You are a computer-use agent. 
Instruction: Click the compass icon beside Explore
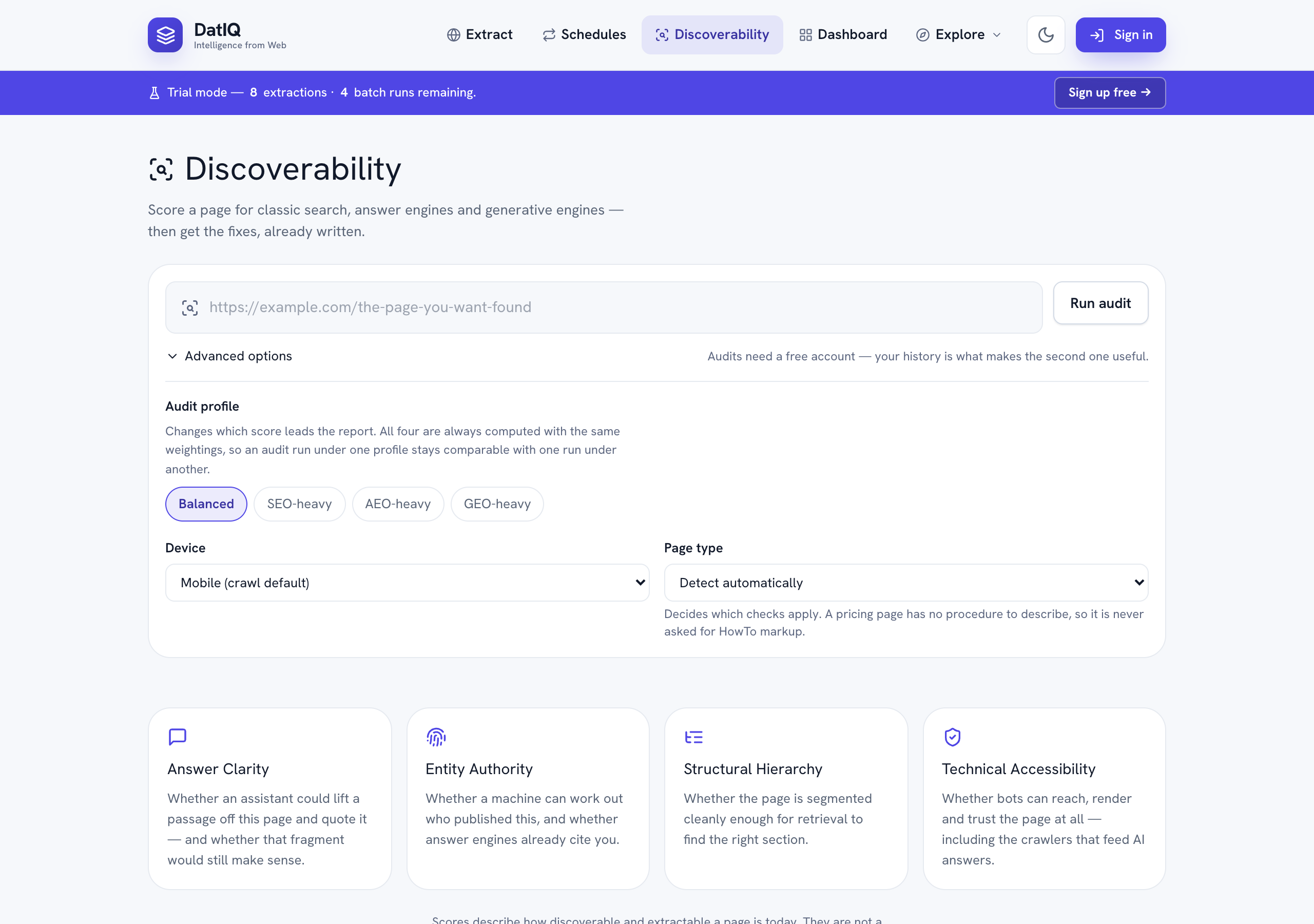pyautogui.click(x=922, y=35)
